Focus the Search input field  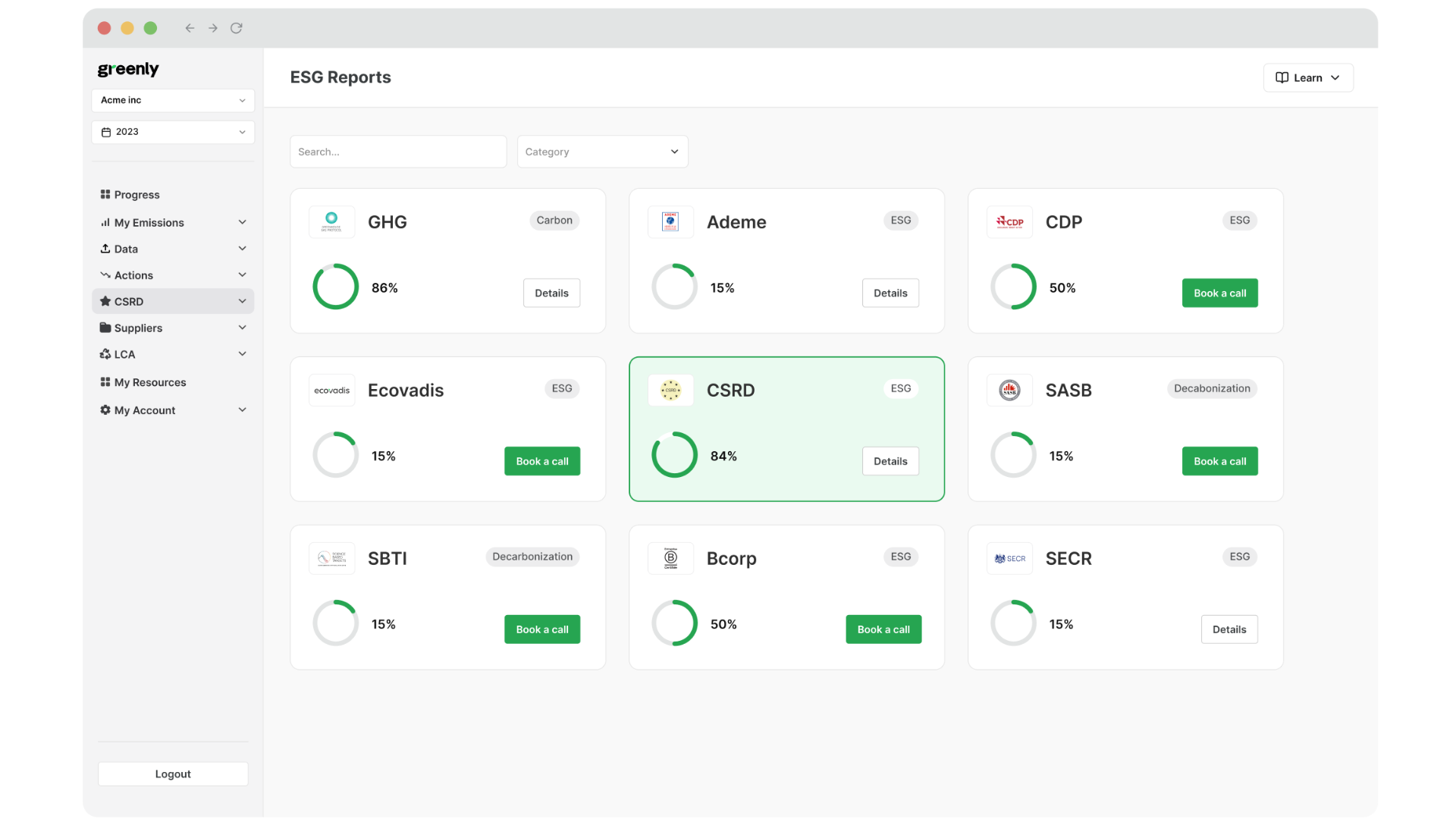[x=398, y=152]
